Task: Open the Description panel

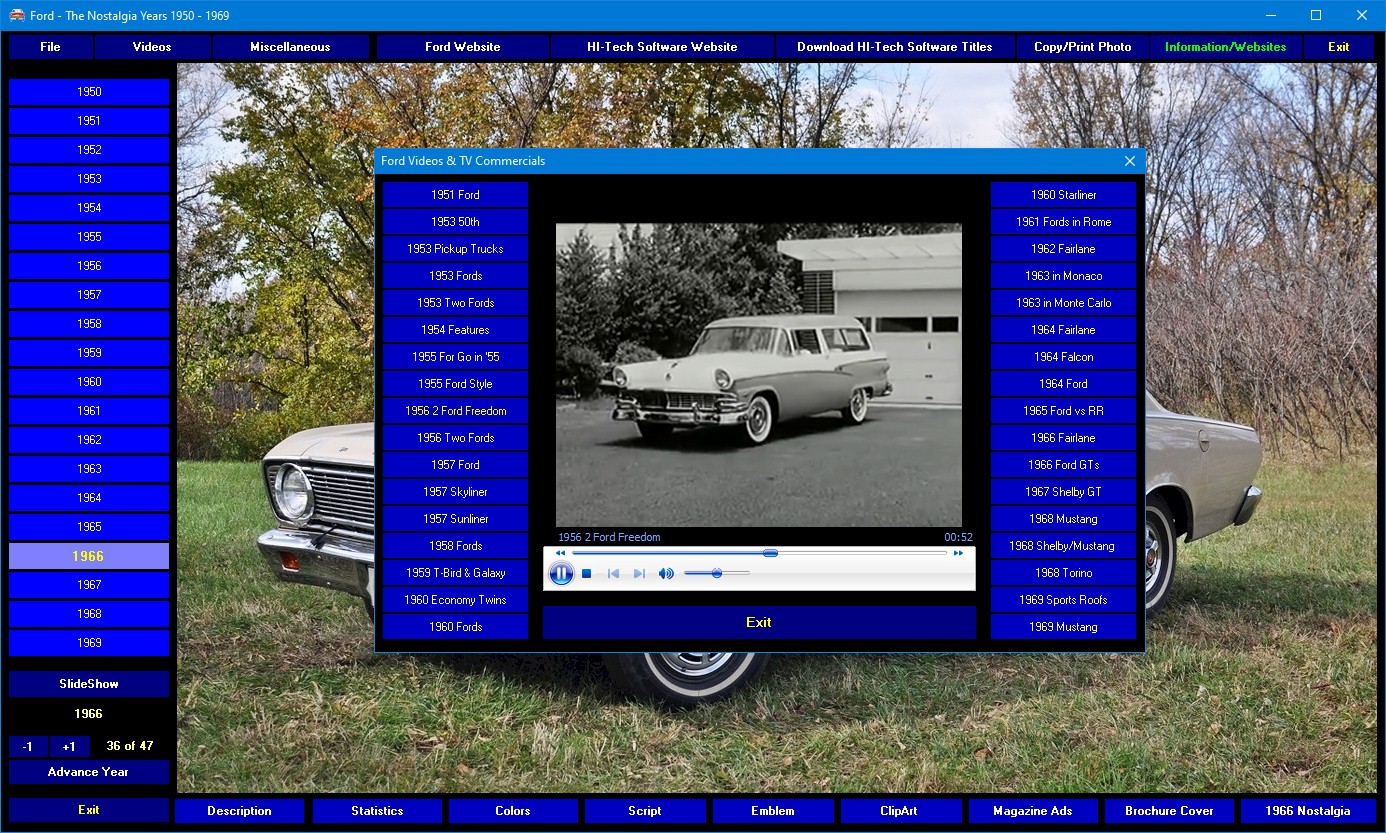Action: (x=239, y=811)
